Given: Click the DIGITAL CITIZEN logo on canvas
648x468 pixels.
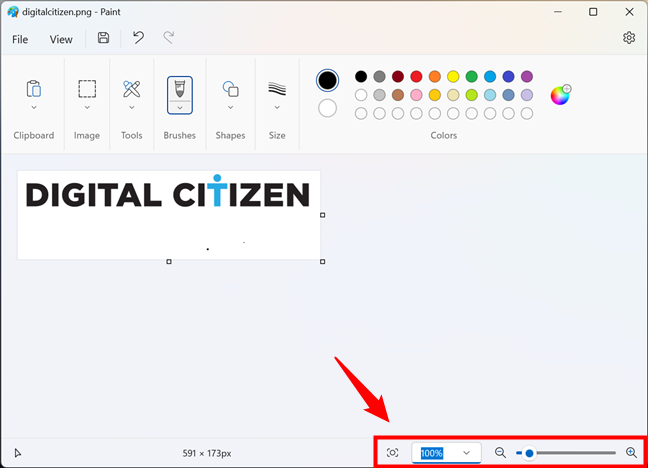Looking at the screenshot, I should click(168, 193).
